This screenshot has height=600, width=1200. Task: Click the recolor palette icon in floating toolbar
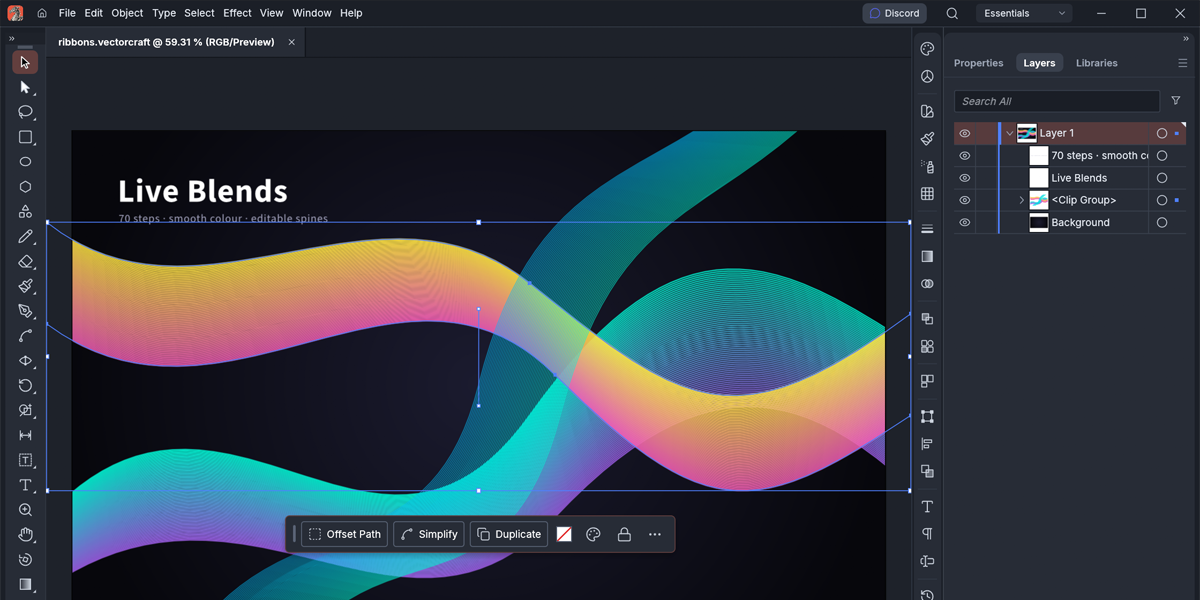point(593,534)
